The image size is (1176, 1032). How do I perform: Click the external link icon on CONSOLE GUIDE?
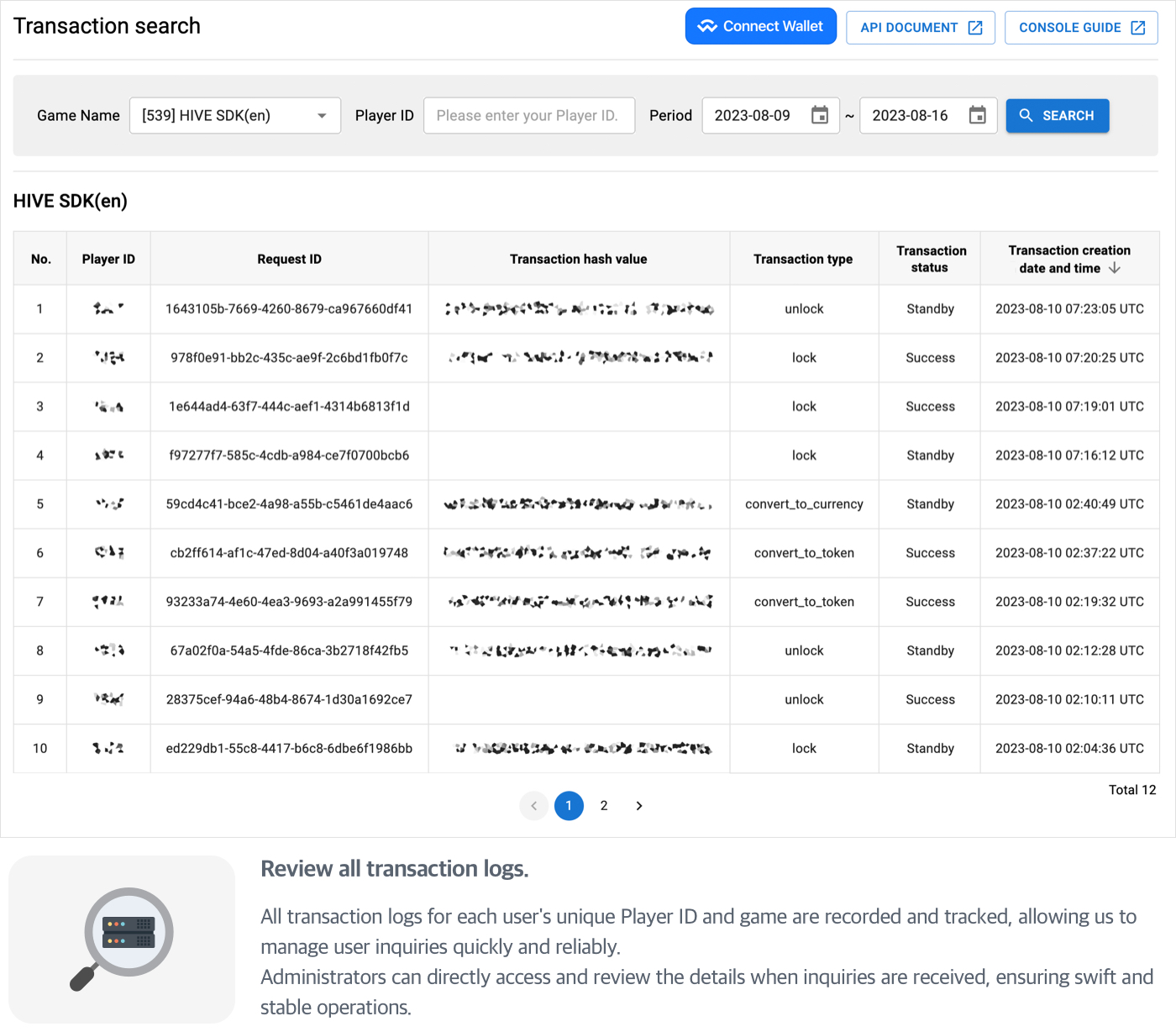point(1138,28)
